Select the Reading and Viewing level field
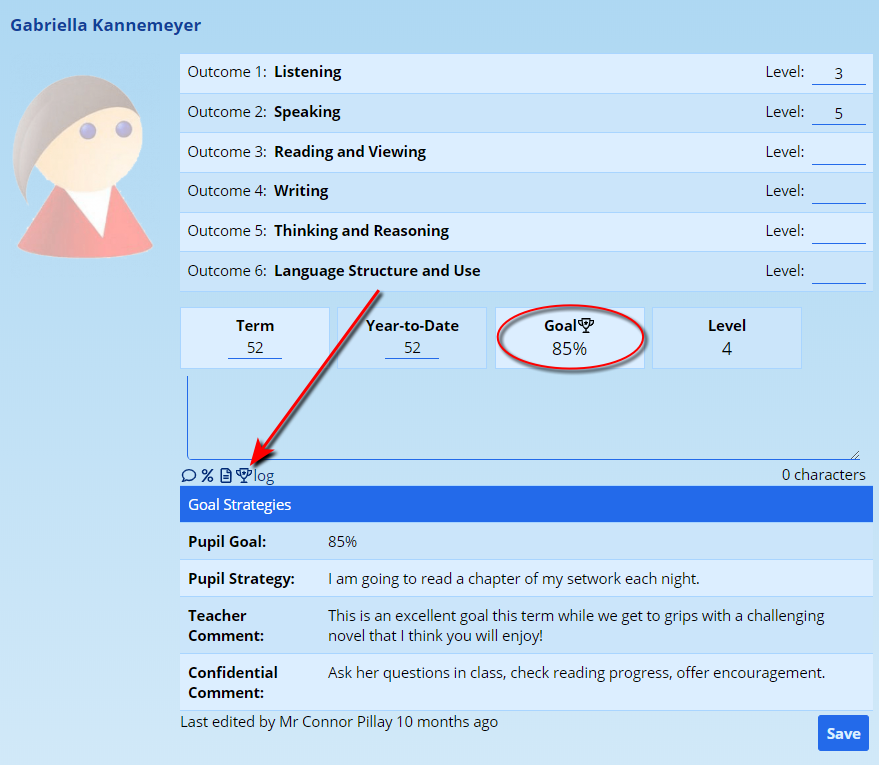 tap(838, 152)
